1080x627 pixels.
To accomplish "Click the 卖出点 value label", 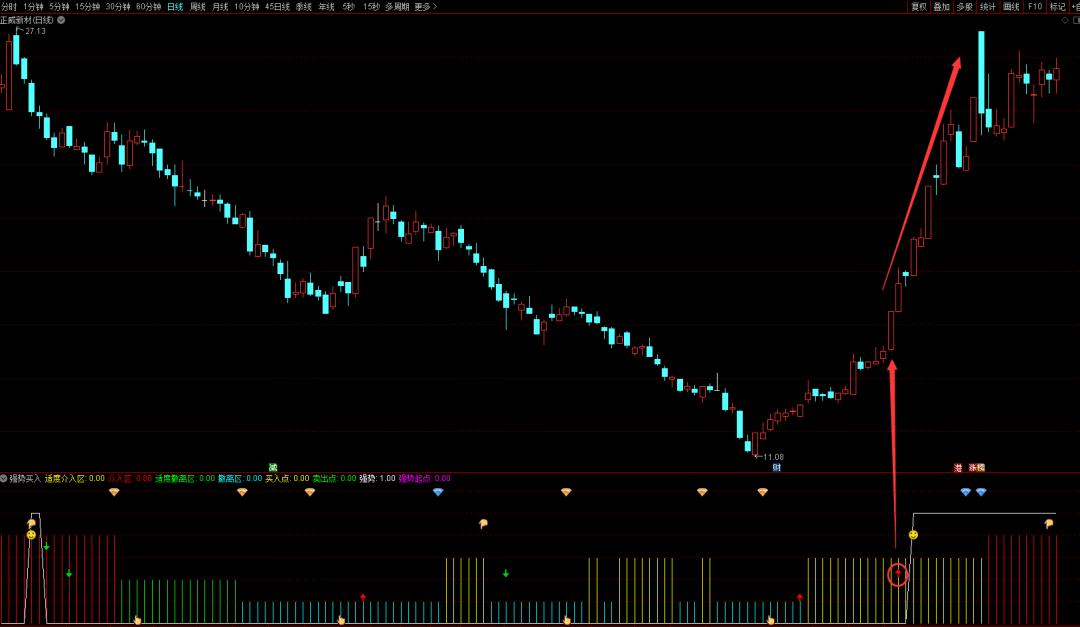I will coord(334,478).
